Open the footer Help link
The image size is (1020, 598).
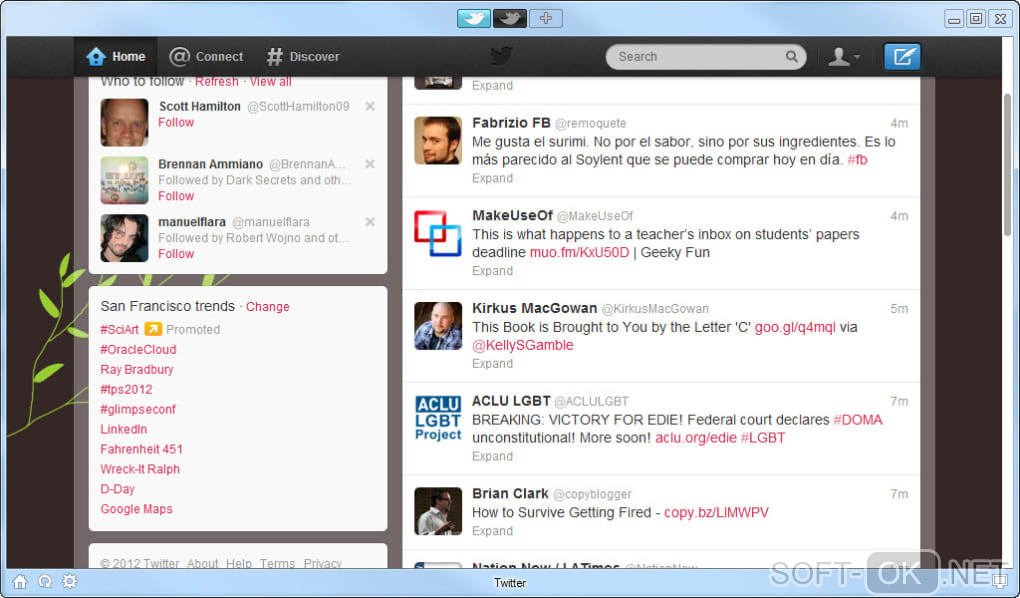click(x=239, y=564)
